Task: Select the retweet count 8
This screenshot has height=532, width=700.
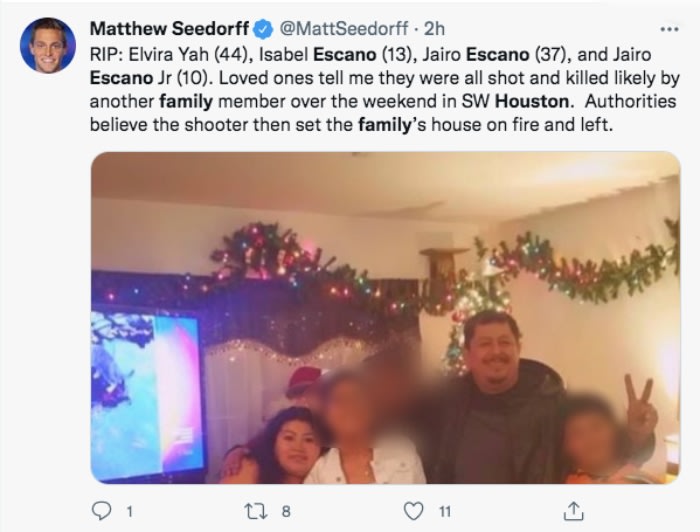Action: 286,511
